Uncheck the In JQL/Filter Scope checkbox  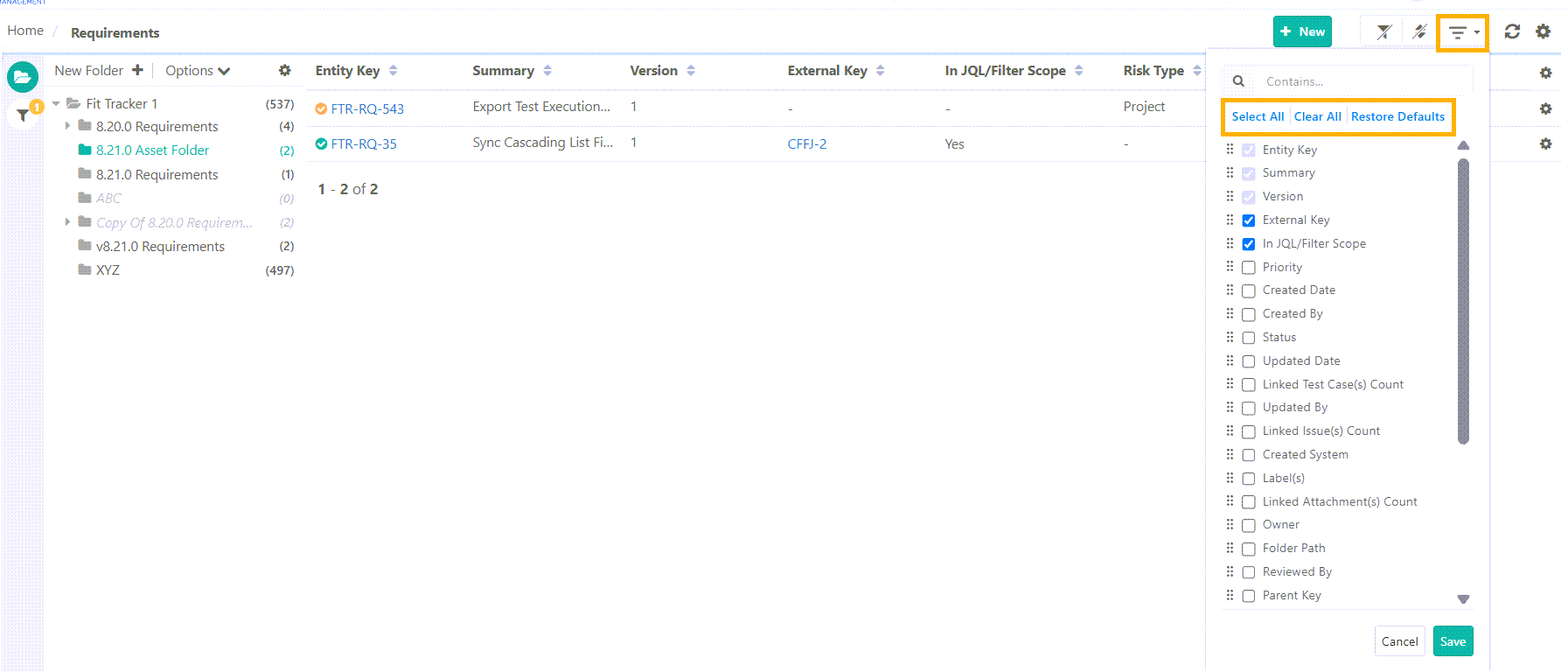1249,244
